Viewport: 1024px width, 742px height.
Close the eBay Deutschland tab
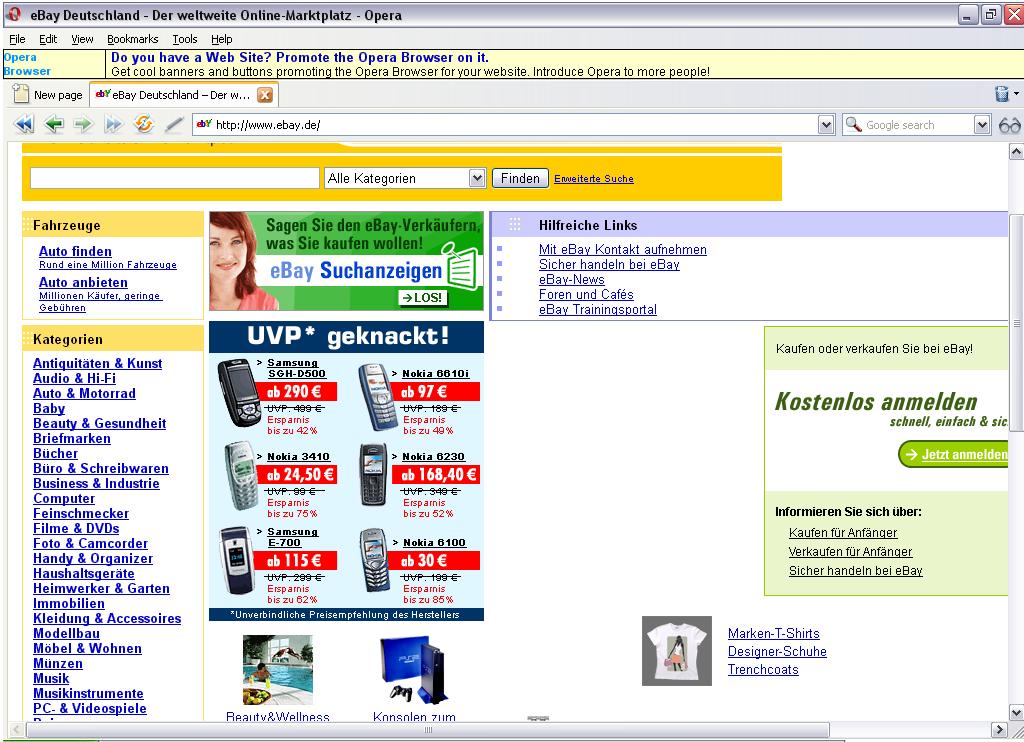tap(265, 95)
